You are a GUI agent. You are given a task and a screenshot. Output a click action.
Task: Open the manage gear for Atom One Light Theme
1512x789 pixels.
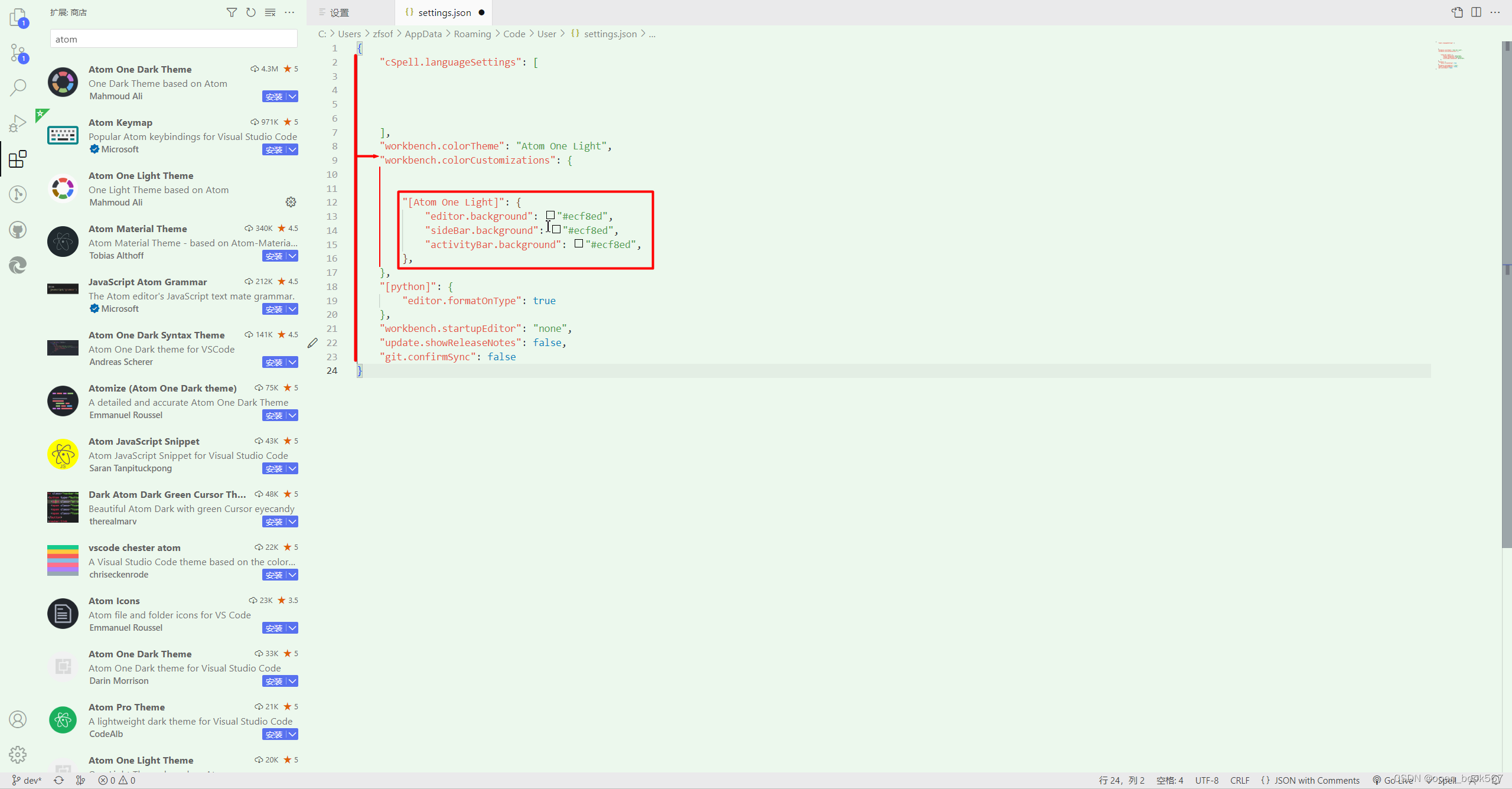[291, 202]
